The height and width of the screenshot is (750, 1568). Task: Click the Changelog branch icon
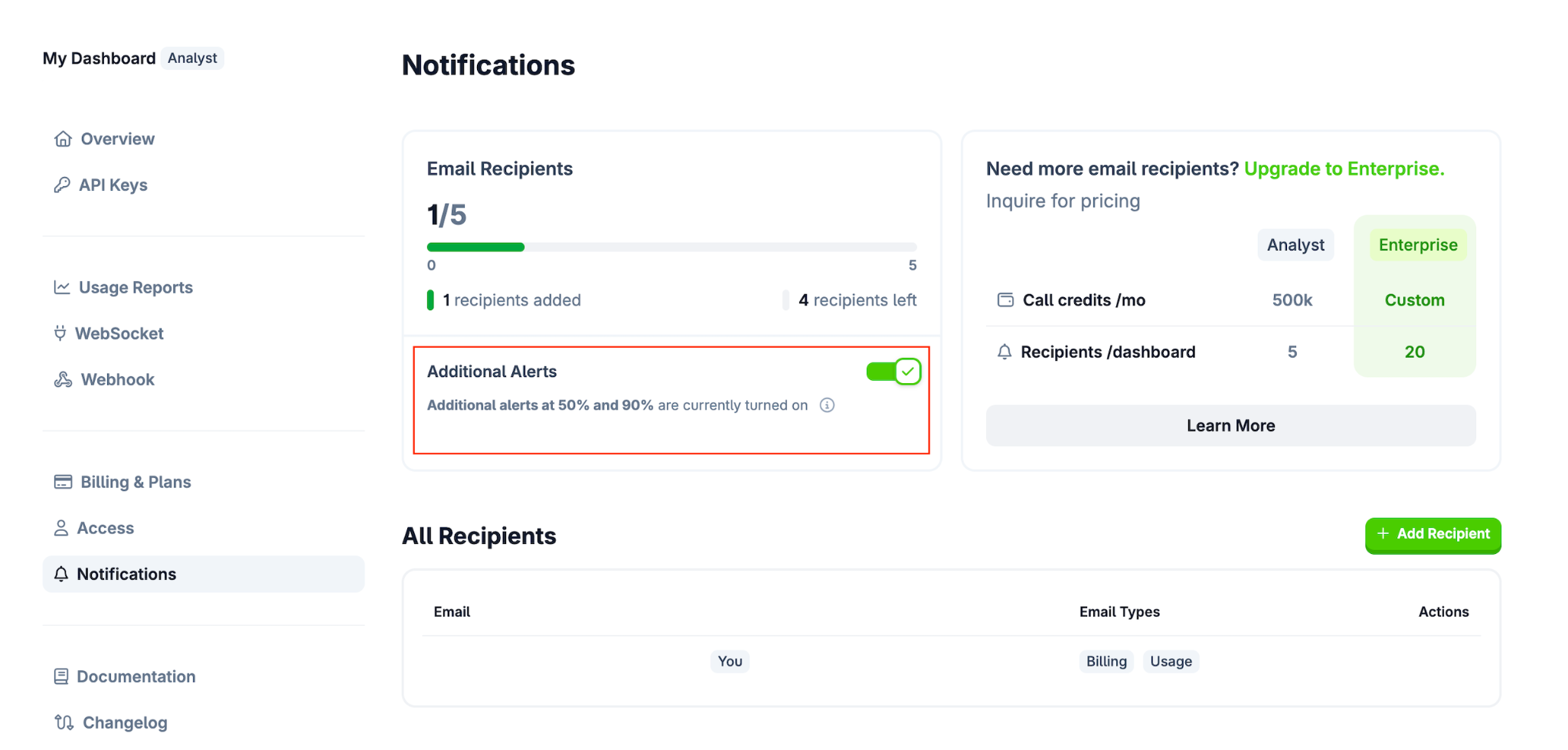(64, 722)
